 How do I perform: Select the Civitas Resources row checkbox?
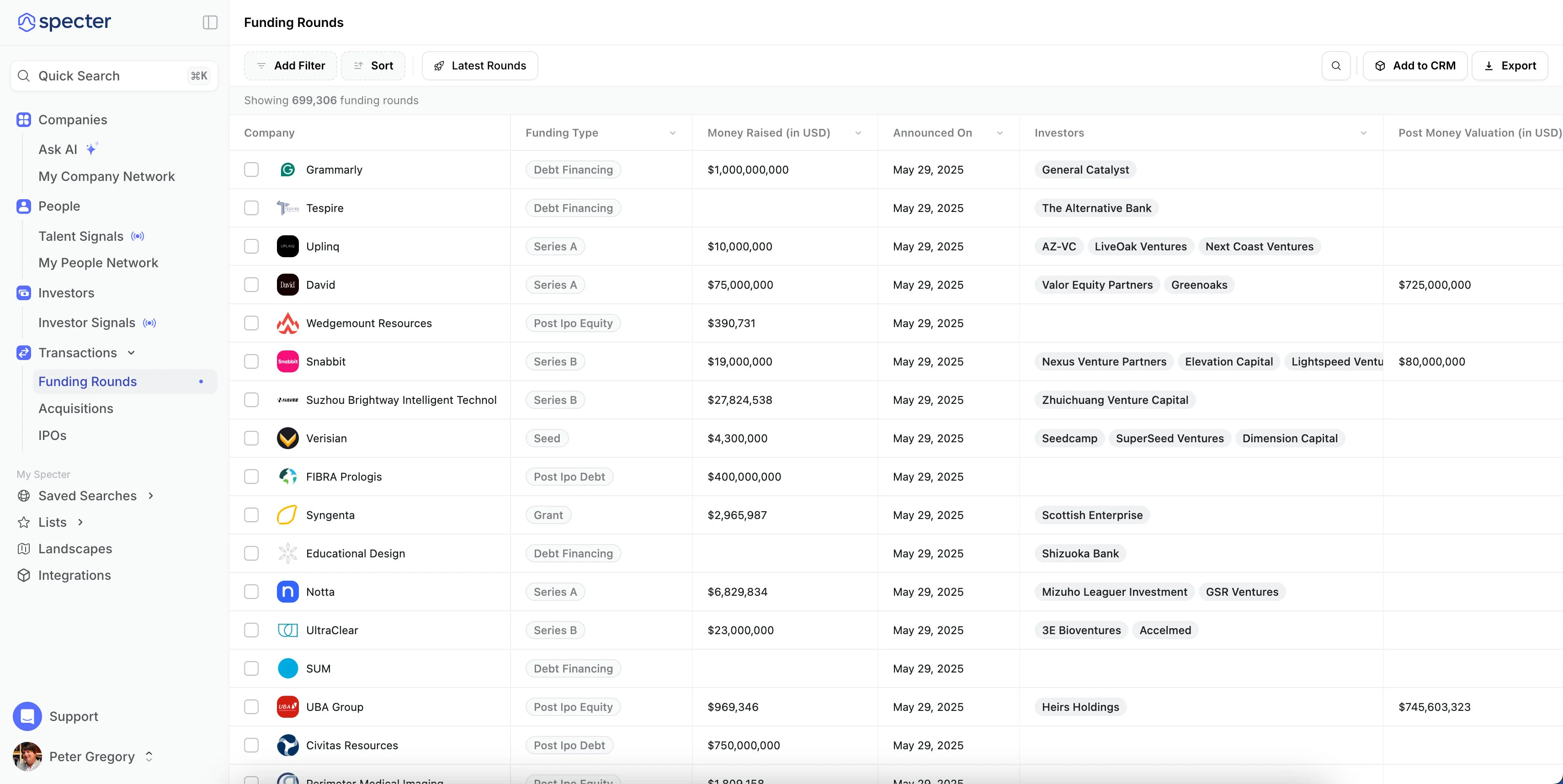tap(251, 745)
